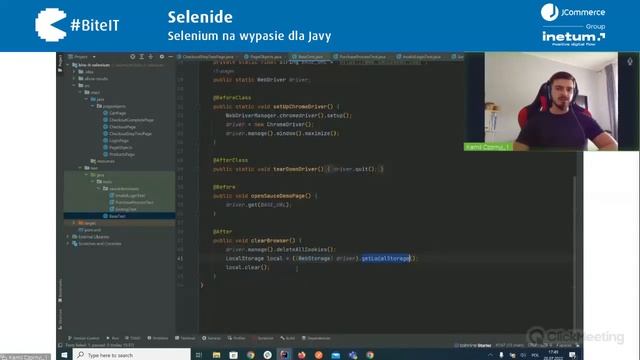Open PurchaseProcessTest in the project tree
This screenshot has width=640, height=360.
[131, 202]
